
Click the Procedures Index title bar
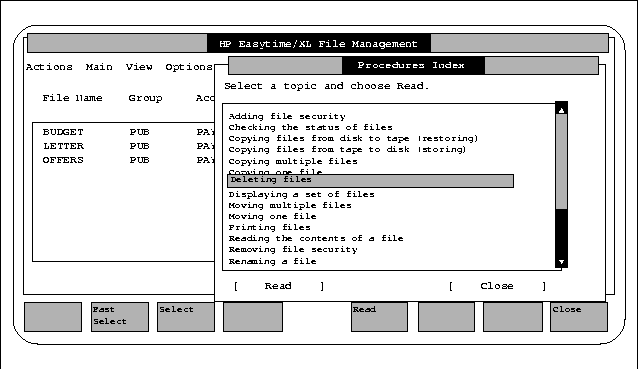click(x=413, y=66)
